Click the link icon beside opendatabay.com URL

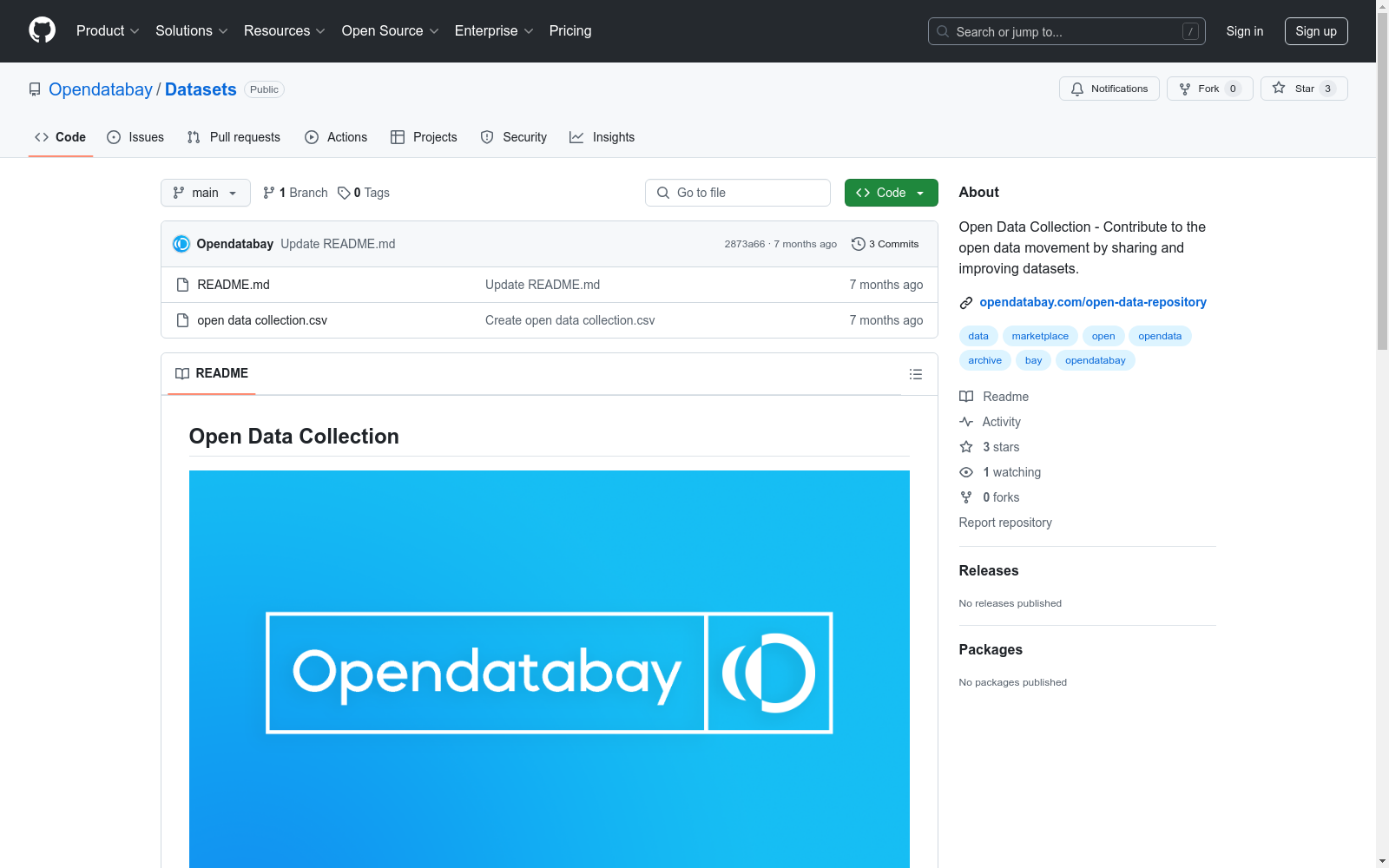coord(966,303)
